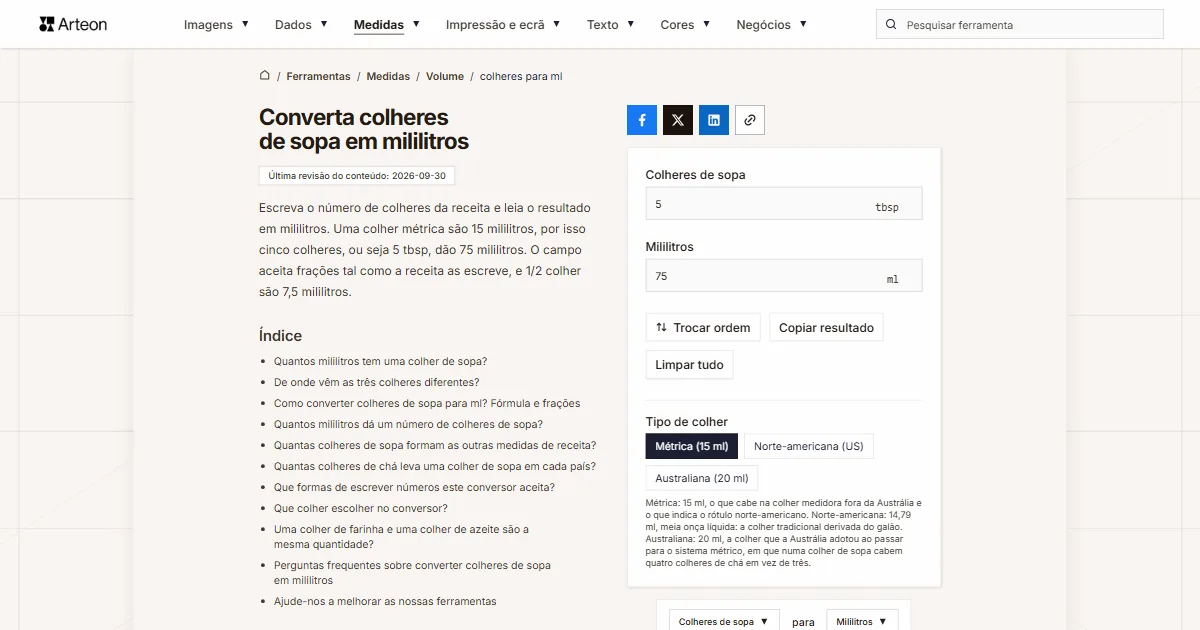This screenshot has width=1200, height=630.
Task: Click the Arteon logo
Action: tap(73, 24)
